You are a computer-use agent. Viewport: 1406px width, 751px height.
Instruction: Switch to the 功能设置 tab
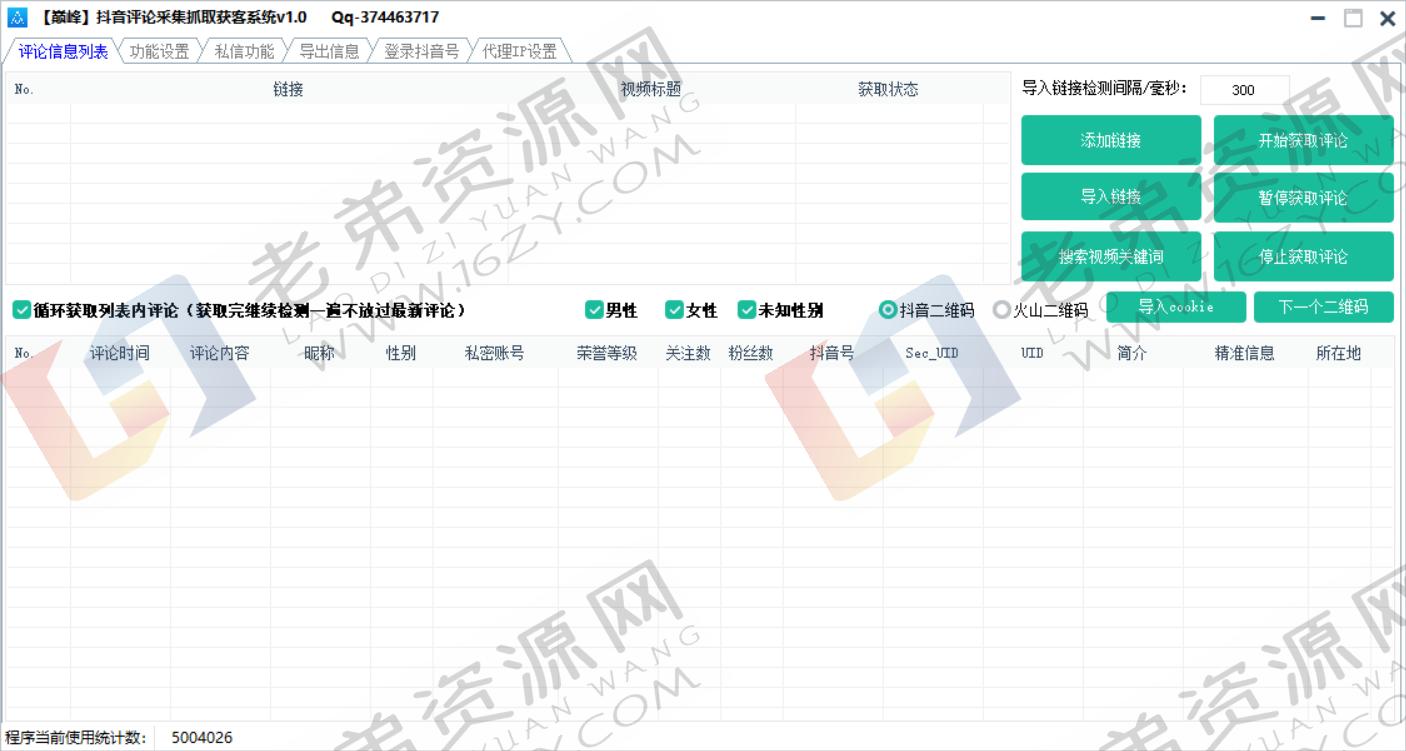pyautogui.click(x=158, y=51)
